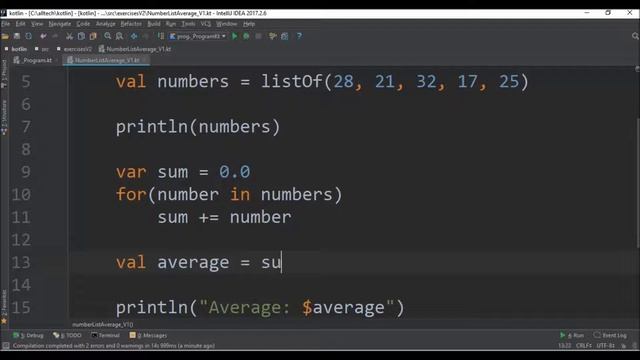Screen dimensions: 640x360
Task: Run the program with green play icon
Action: pyautogui.click(x=235, y=36)
